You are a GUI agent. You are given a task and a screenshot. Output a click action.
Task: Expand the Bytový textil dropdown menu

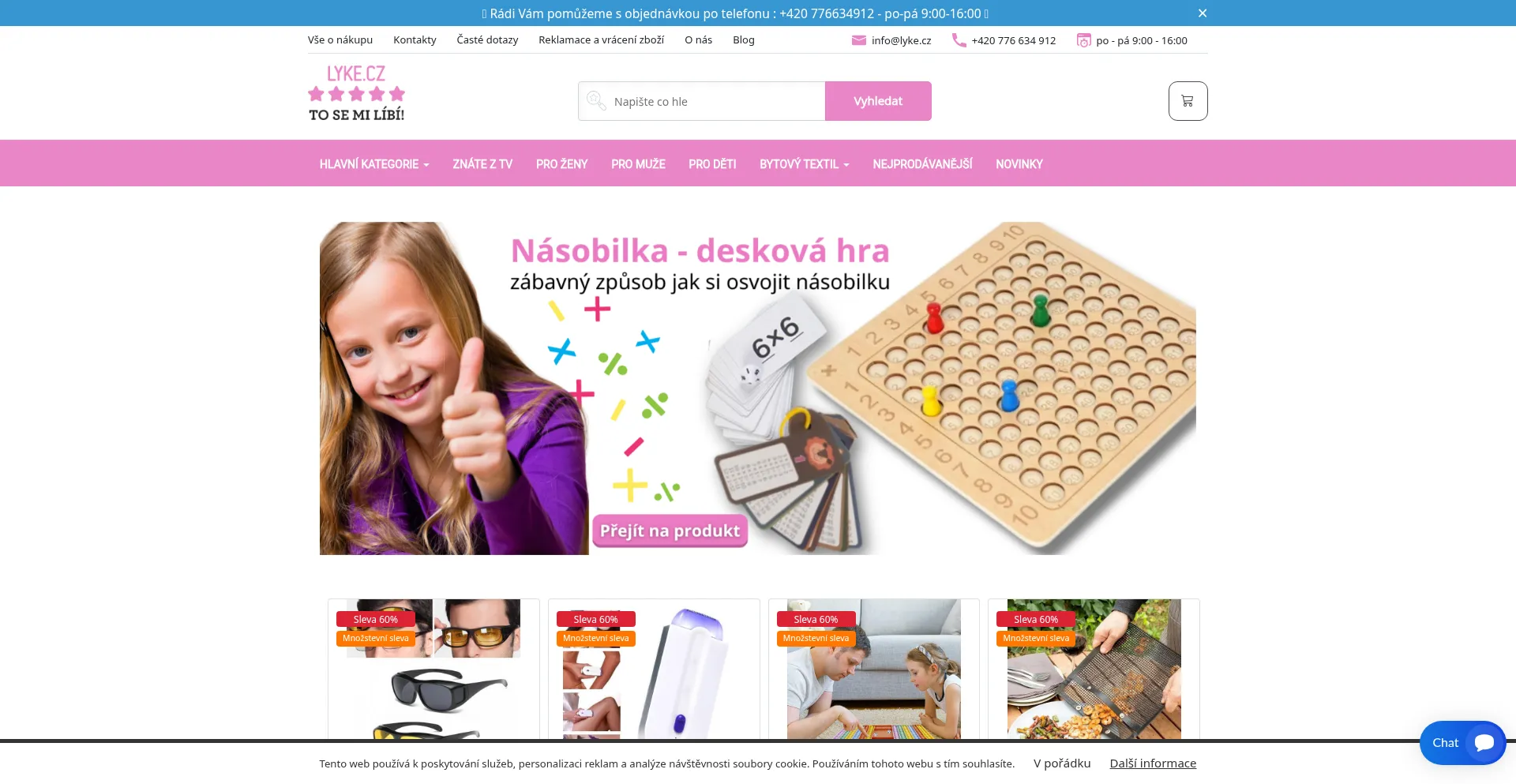click(804, 164)
